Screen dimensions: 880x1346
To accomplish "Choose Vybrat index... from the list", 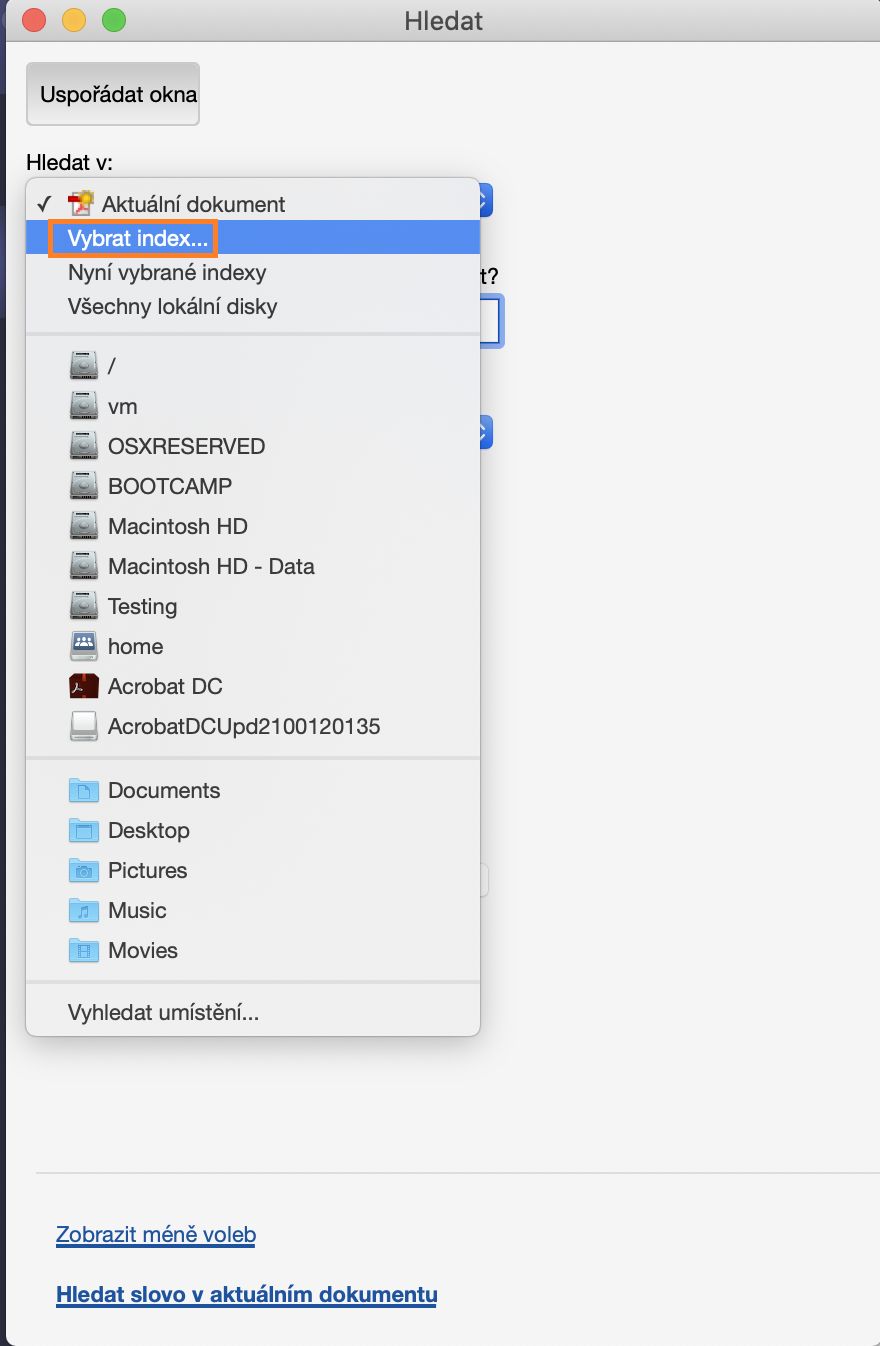I will 138,239.
